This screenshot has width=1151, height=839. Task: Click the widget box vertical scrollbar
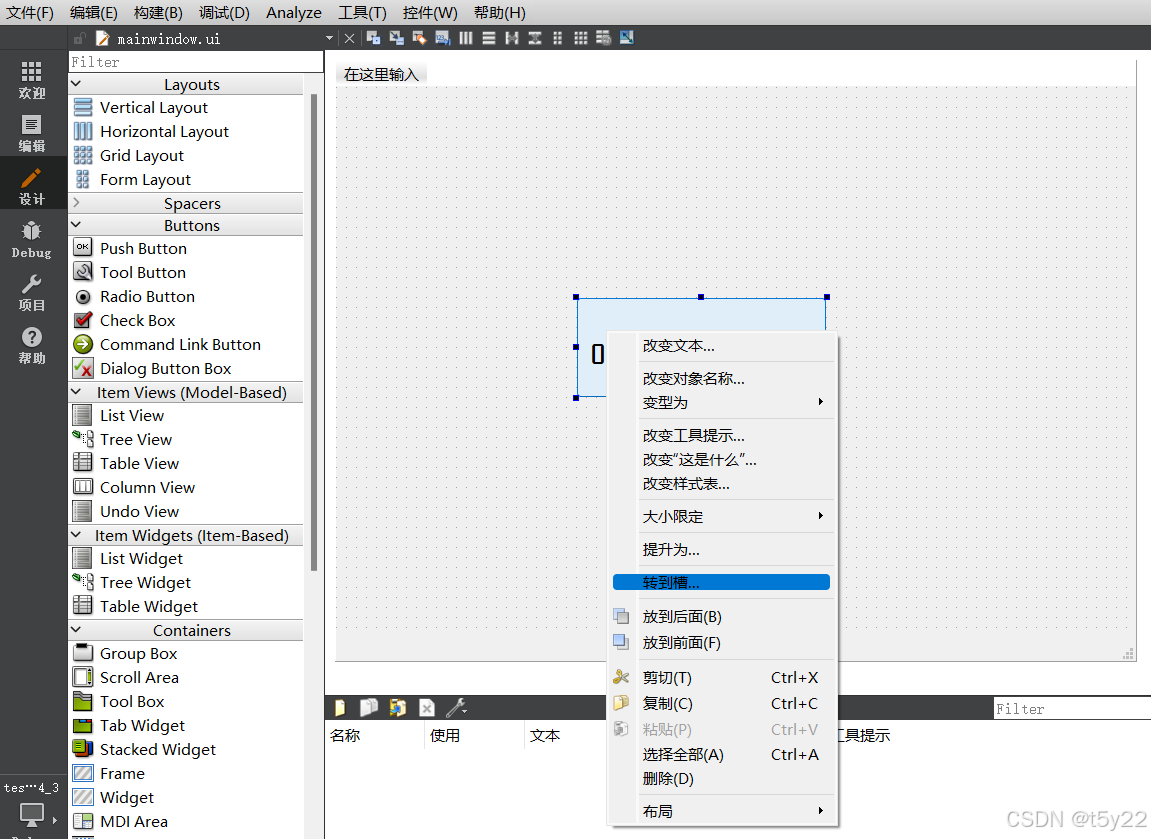click(314, 332)
